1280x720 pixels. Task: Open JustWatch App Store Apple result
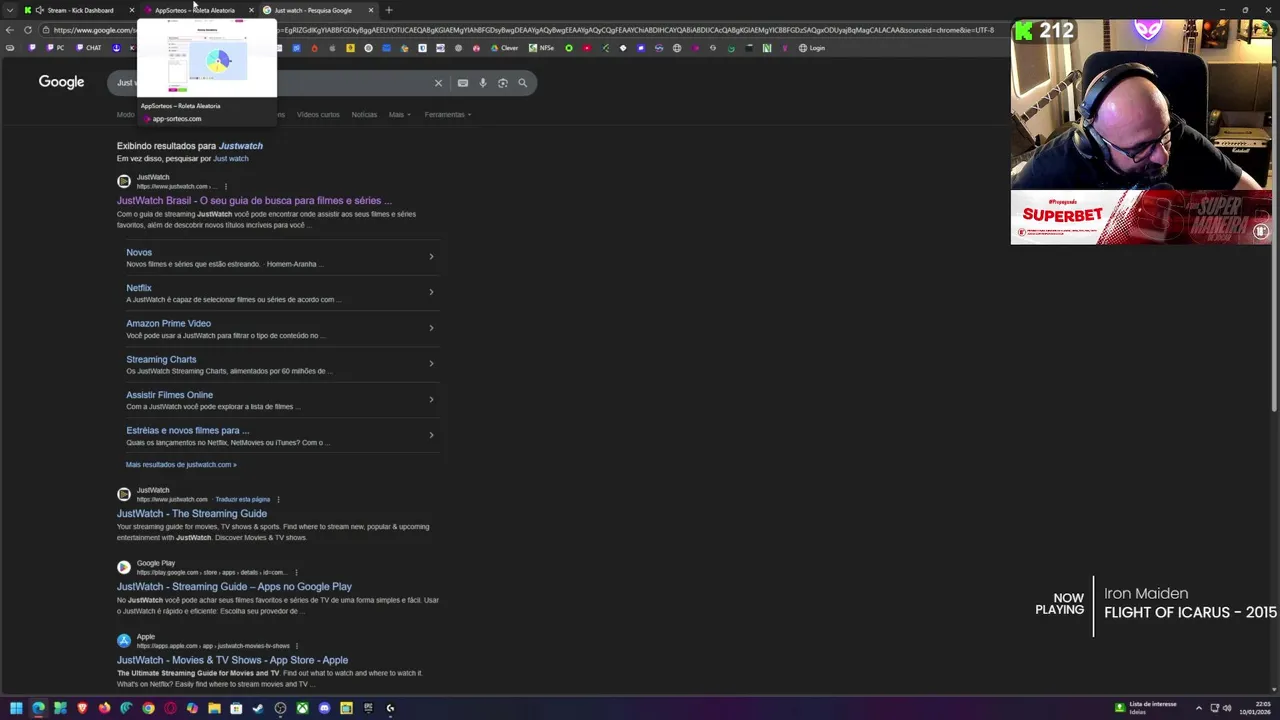coord(232,660)
